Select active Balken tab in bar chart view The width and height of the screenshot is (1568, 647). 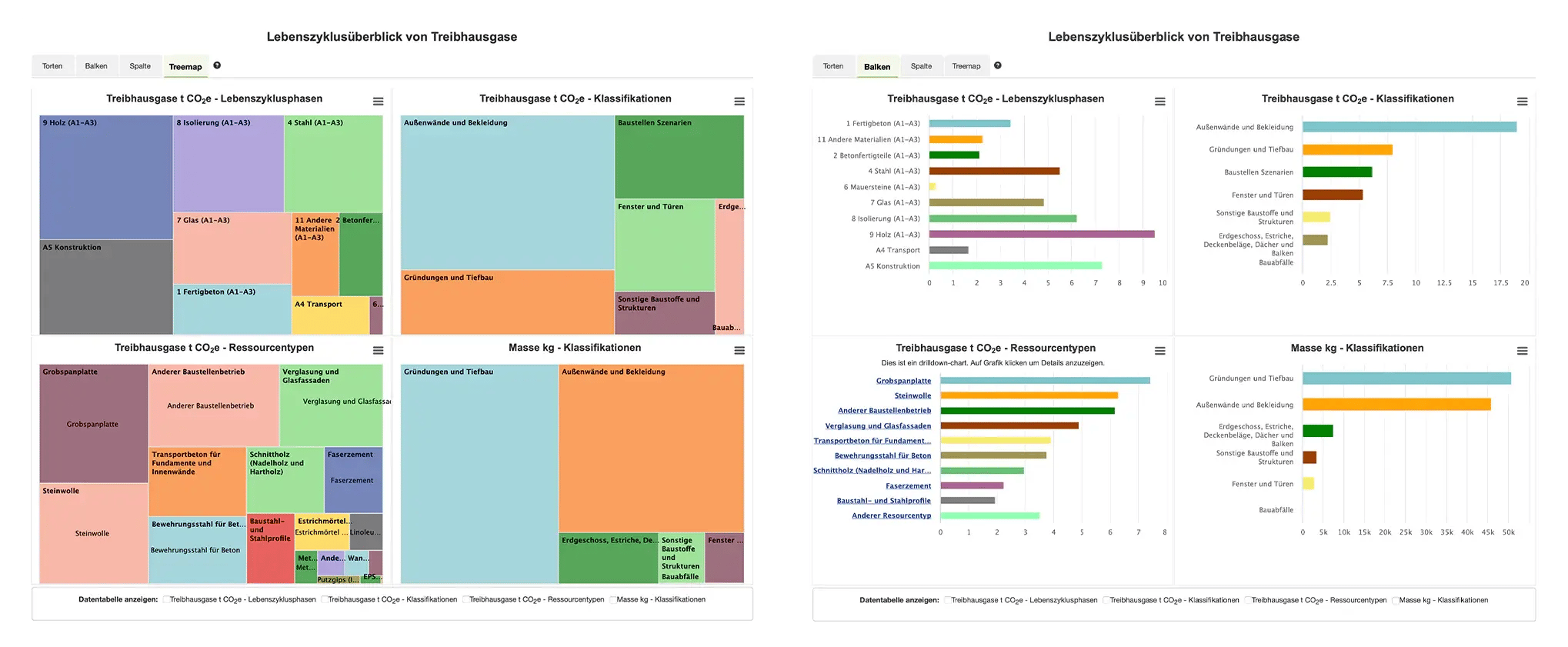[877, 66]
